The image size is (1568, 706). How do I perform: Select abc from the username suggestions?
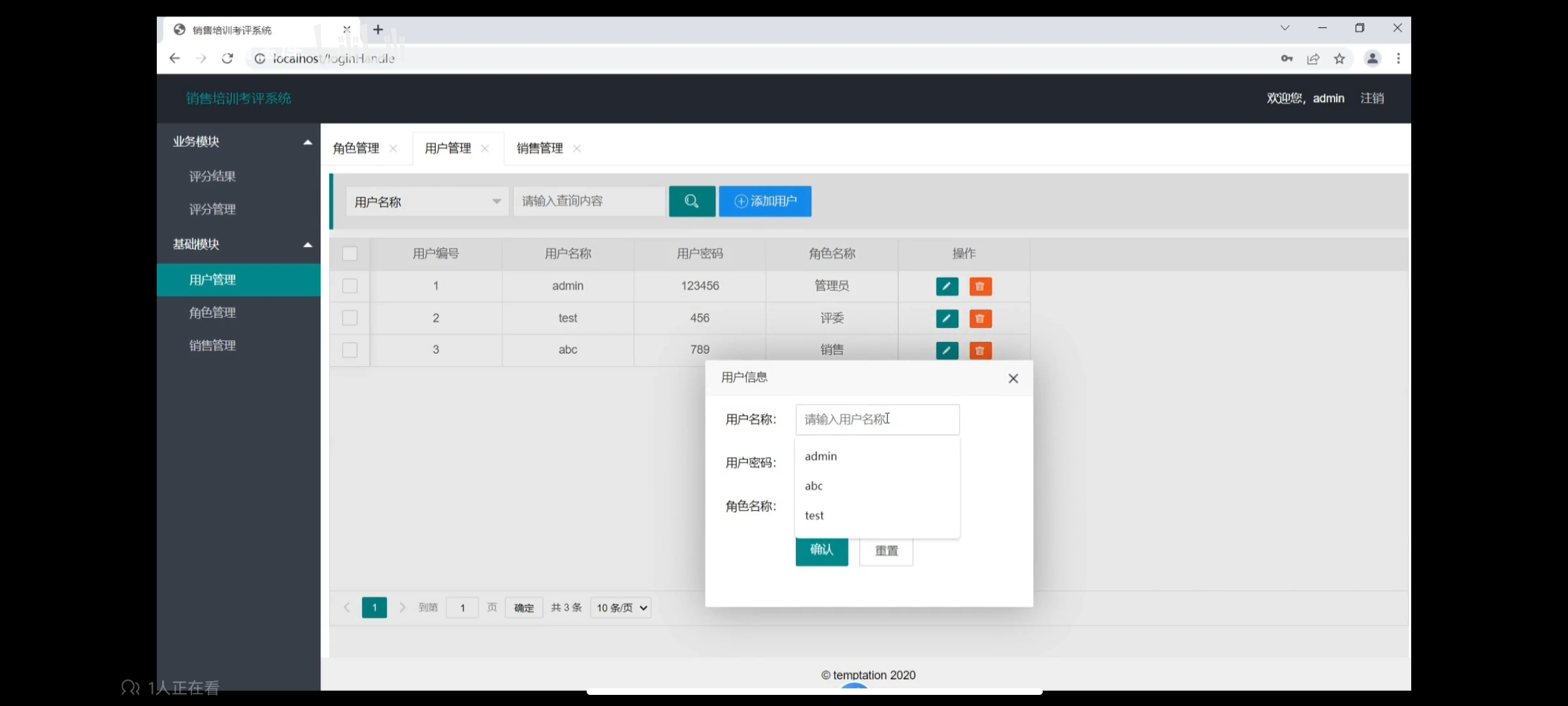tap(814, 486)
